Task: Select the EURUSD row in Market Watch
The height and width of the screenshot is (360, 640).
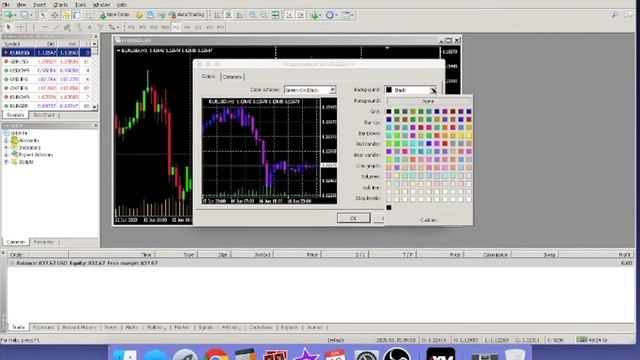Action: tap(47, 53)
